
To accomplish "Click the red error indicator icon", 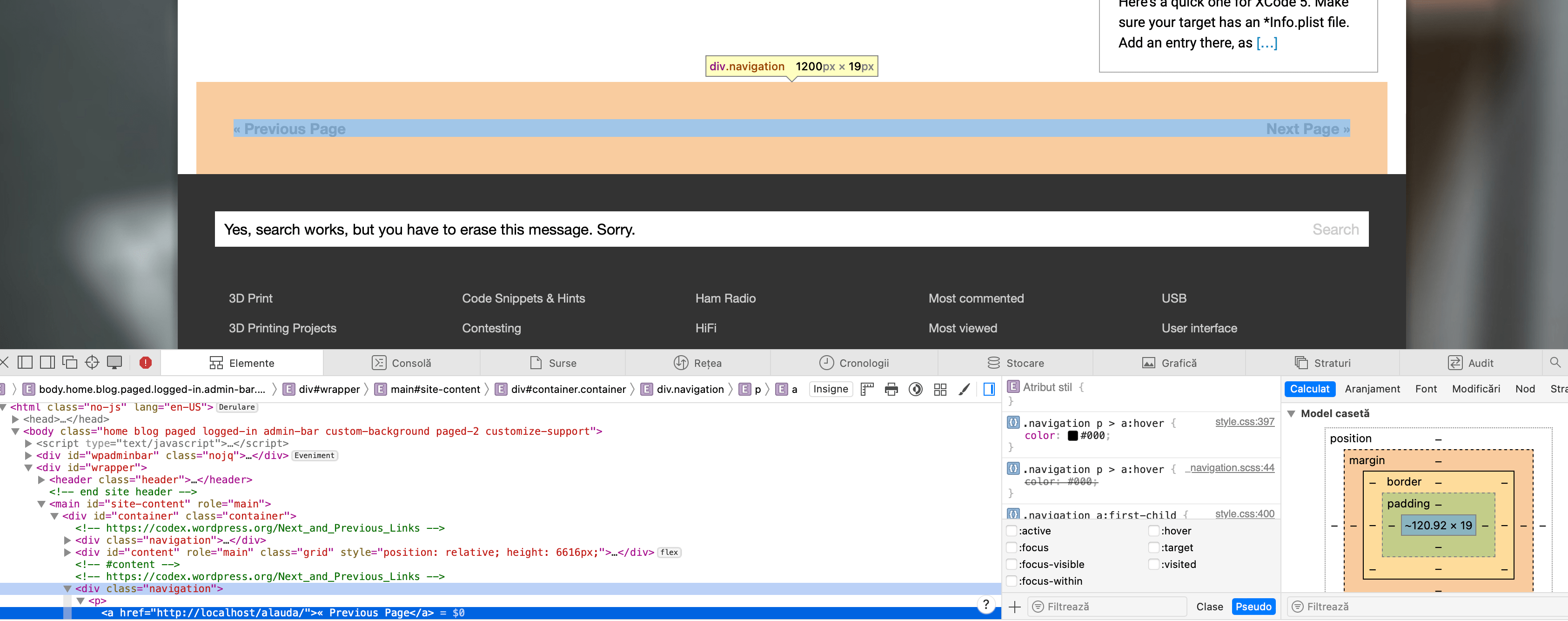I will pos(145,363).
